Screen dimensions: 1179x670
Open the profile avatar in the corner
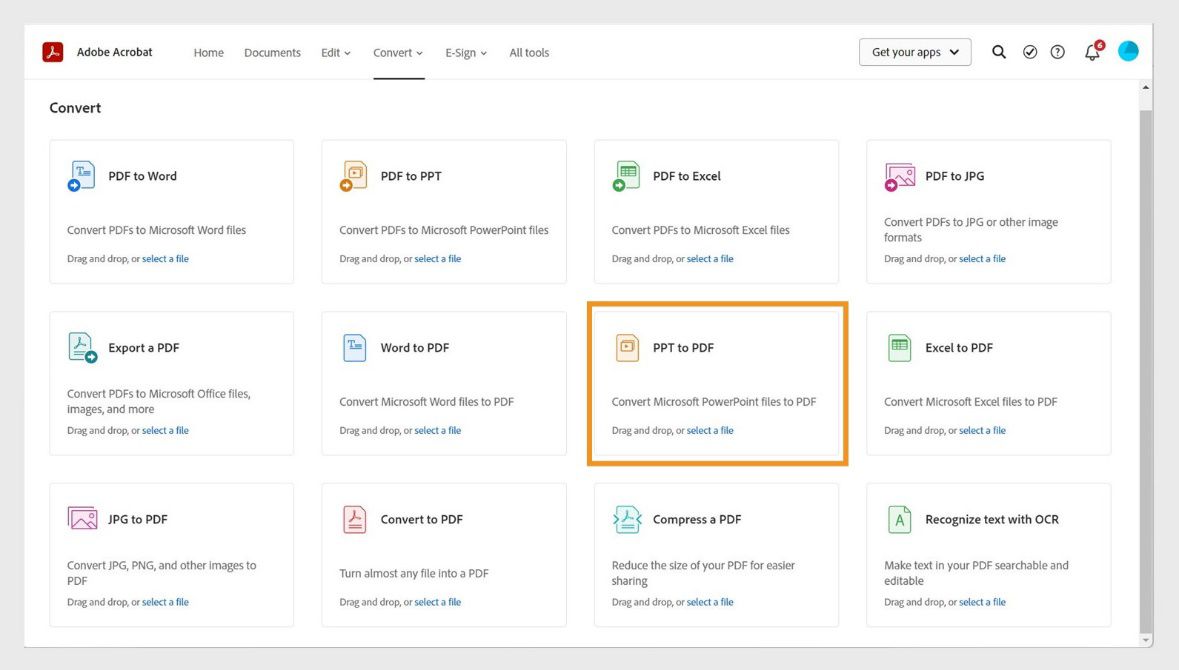click(x=1128, y=50)
